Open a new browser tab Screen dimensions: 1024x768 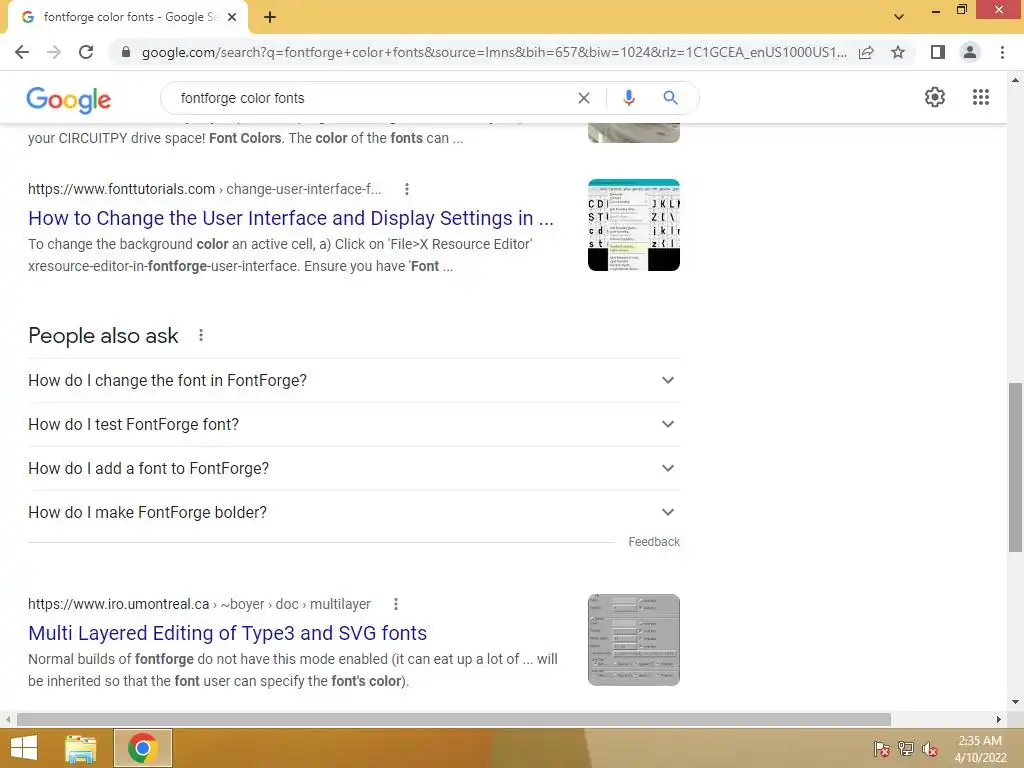270,17
